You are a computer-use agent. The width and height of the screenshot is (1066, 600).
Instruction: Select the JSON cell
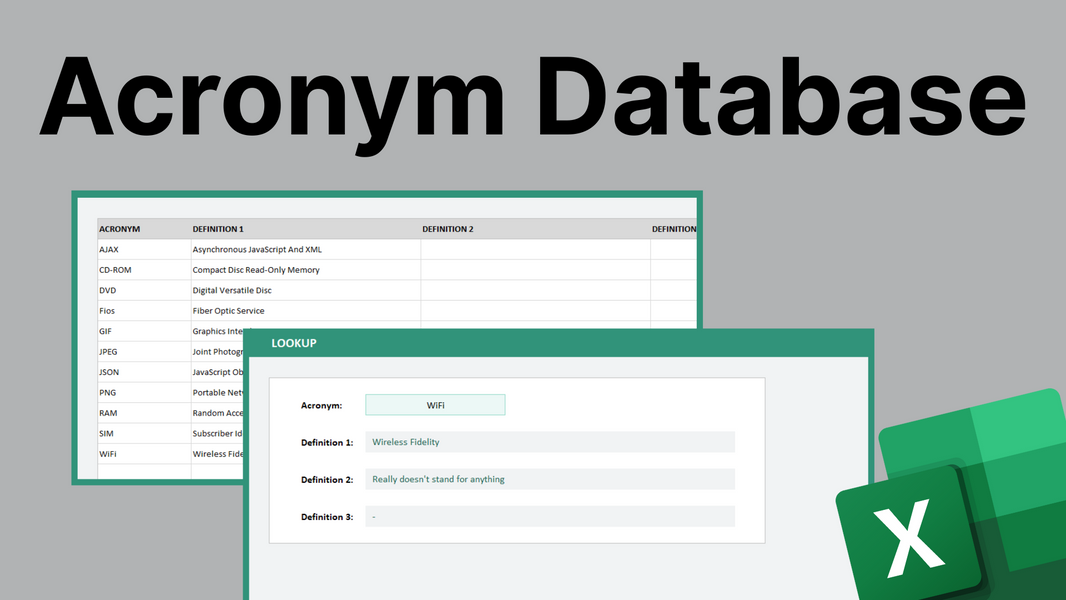144,372
